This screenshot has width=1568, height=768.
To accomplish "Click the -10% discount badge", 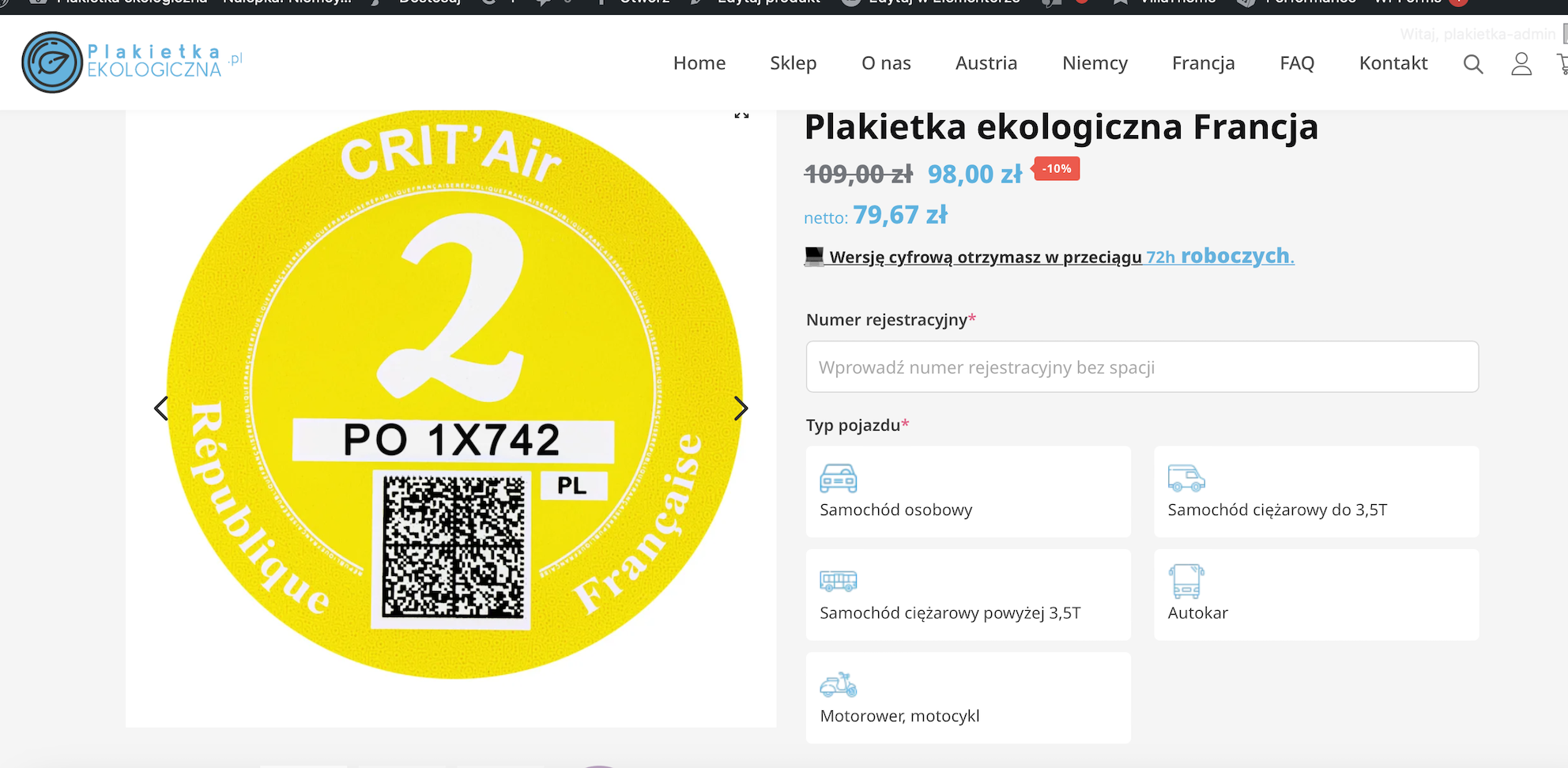I will pos(1056,168).
